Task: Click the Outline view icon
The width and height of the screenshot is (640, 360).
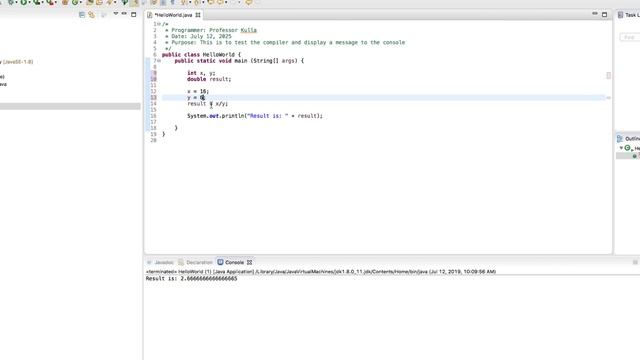Action: point(620,139)
